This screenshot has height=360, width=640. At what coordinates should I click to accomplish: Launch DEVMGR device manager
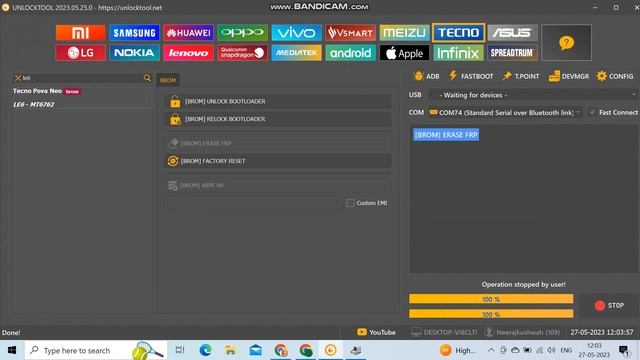tap(569, 76)
